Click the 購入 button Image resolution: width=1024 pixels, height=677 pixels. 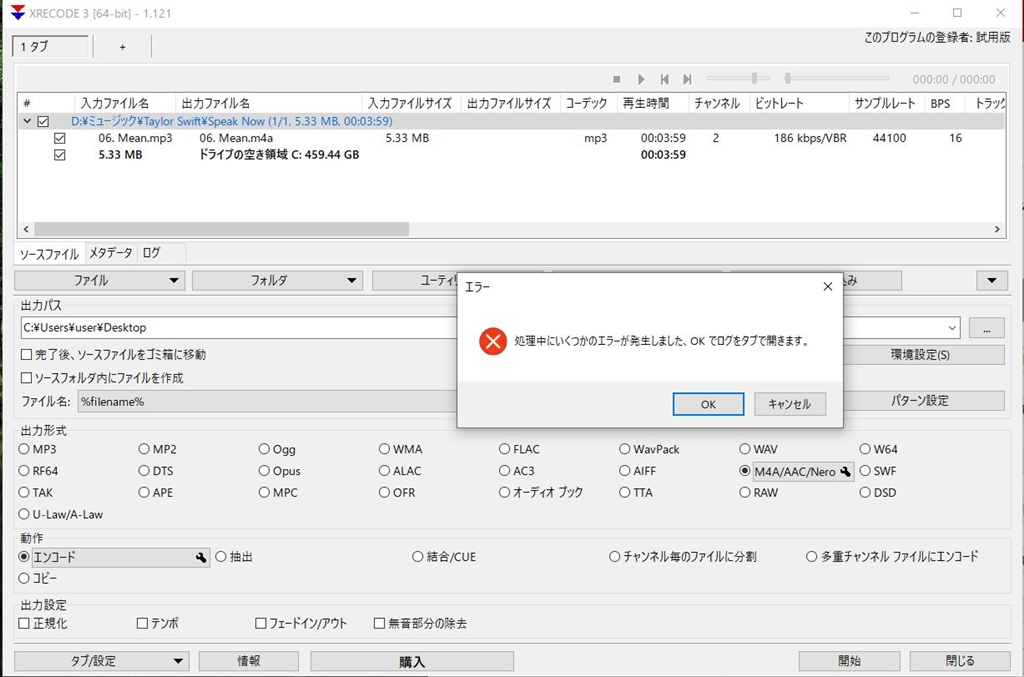click(x=412, y=661)
